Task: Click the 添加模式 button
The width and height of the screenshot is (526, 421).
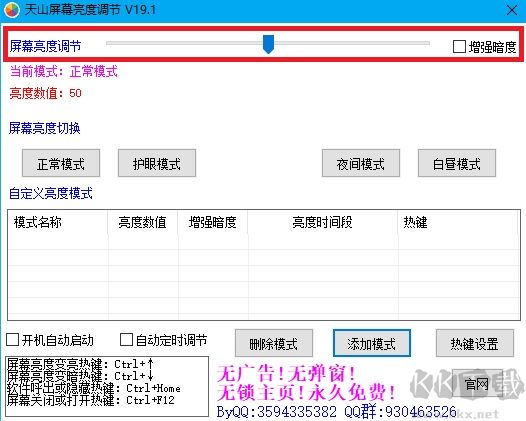Action: point(372,343)
